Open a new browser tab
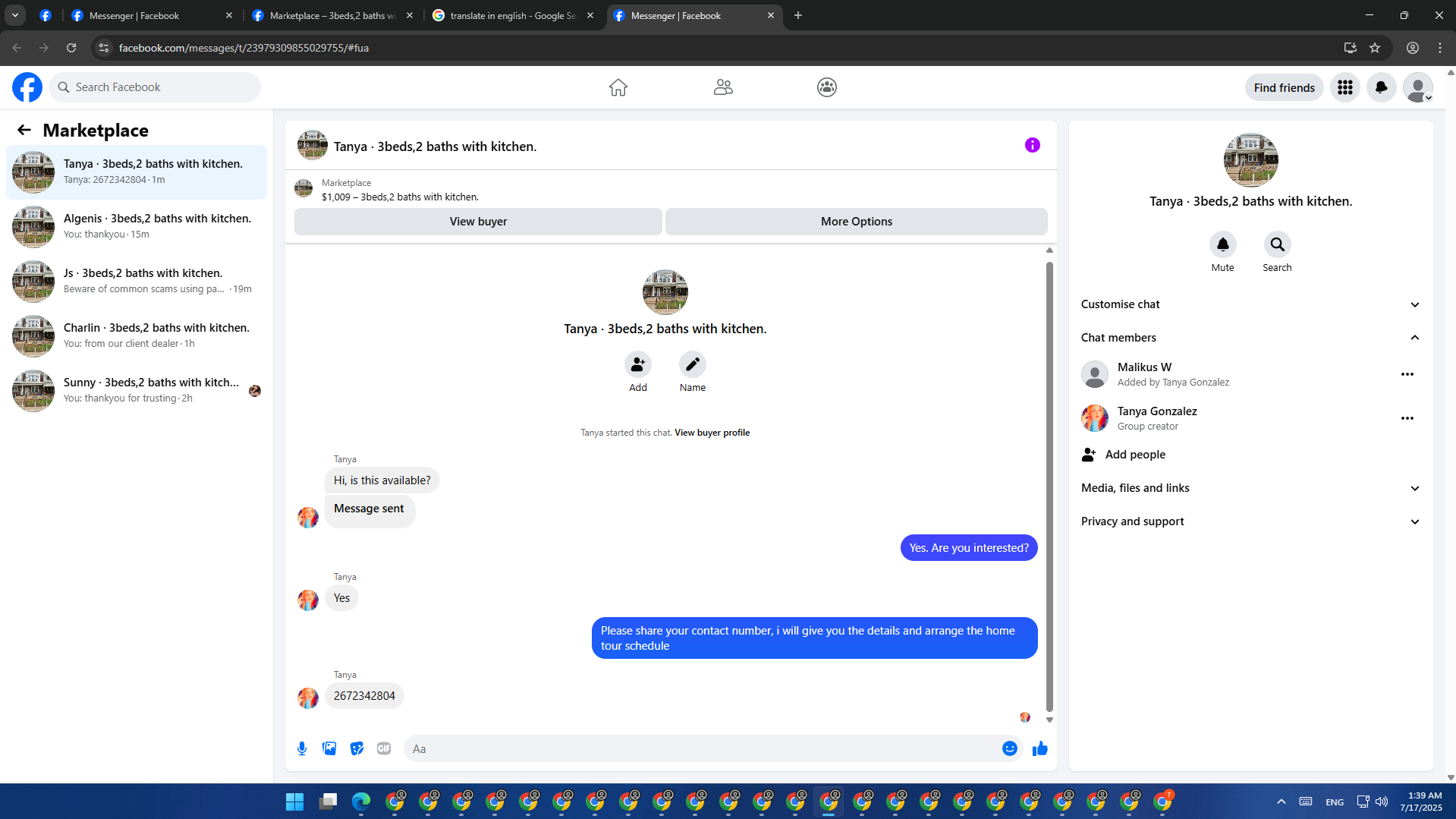 798,15
